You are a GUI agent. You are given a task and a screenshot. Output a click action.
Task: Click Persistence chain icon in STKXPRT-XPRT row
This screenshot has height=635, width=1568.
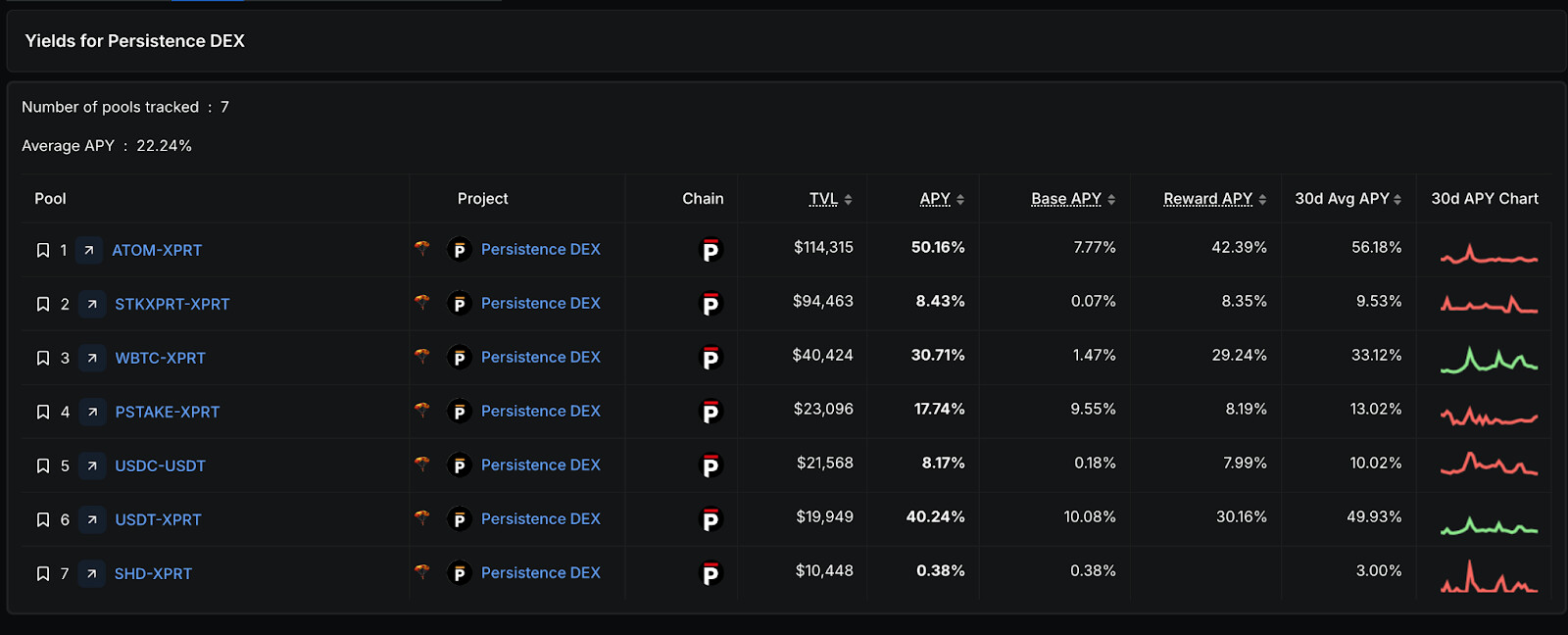710,305
